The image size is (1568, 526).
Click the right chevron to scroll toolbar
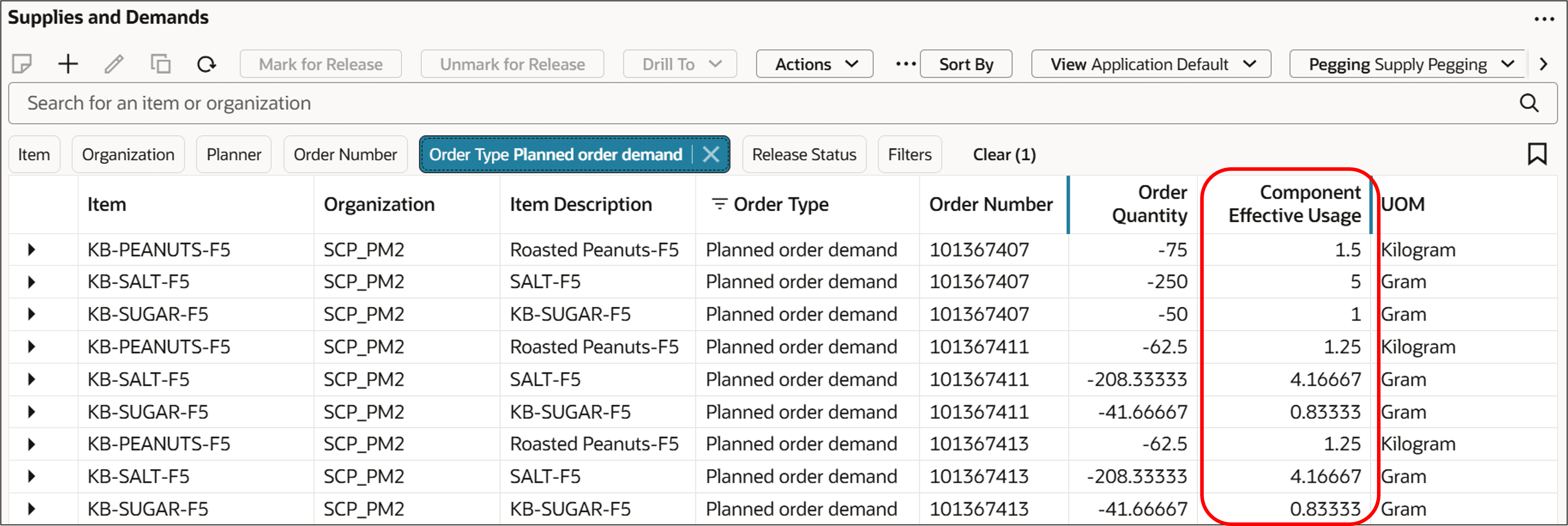[x=1544, y=63]
